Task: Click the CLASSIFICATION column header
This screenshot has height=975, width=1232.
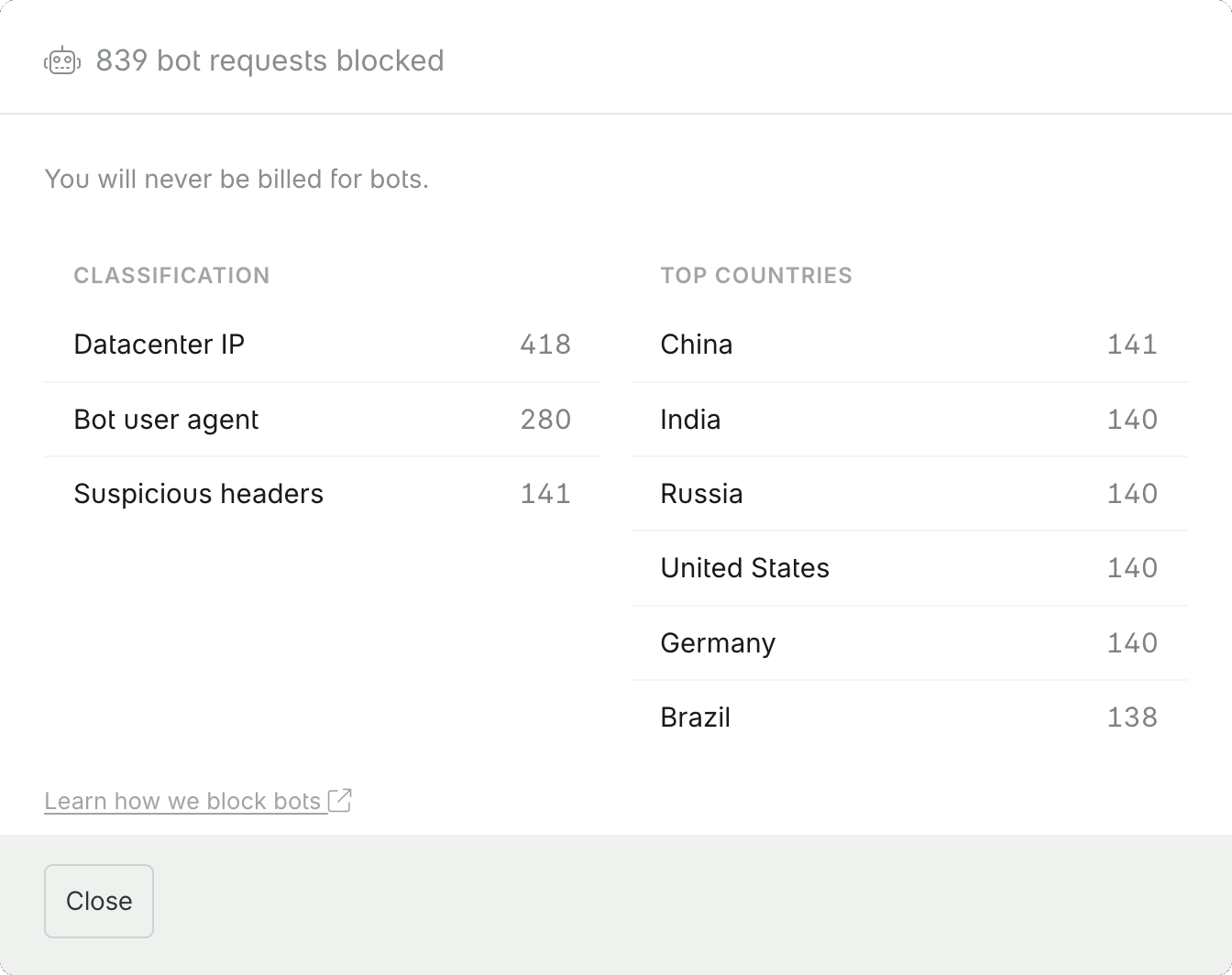Action: [x=171, y=275]
